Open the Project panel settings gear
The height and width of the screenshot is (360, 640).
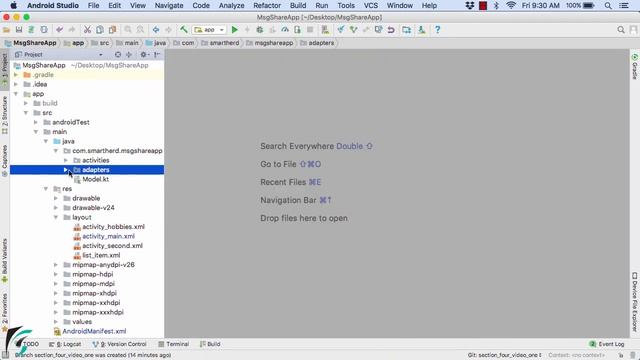pyautogui.click(x=144, y=54)
